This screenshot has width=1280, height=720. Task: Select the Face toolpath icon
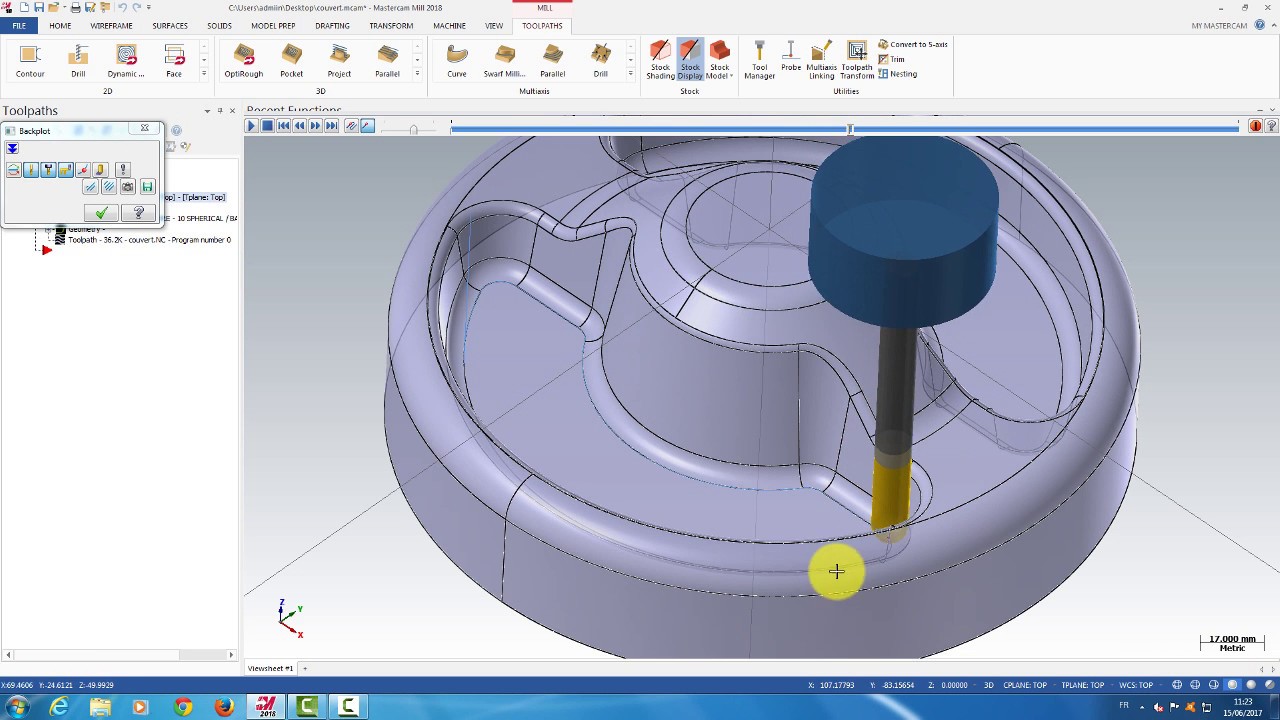[x=174, y=61]
